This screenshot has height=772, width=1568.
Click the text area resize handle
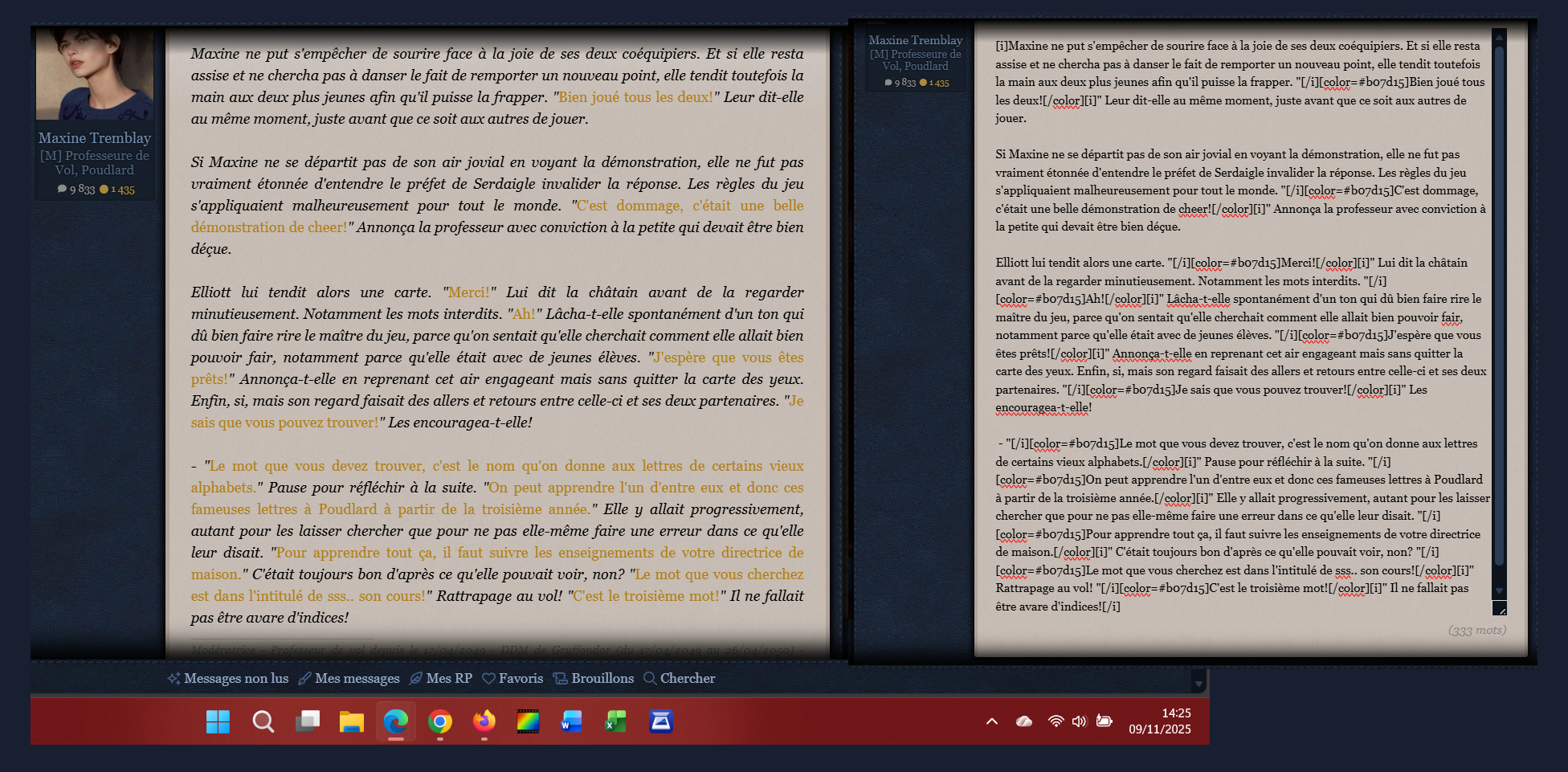point(1500,610)
